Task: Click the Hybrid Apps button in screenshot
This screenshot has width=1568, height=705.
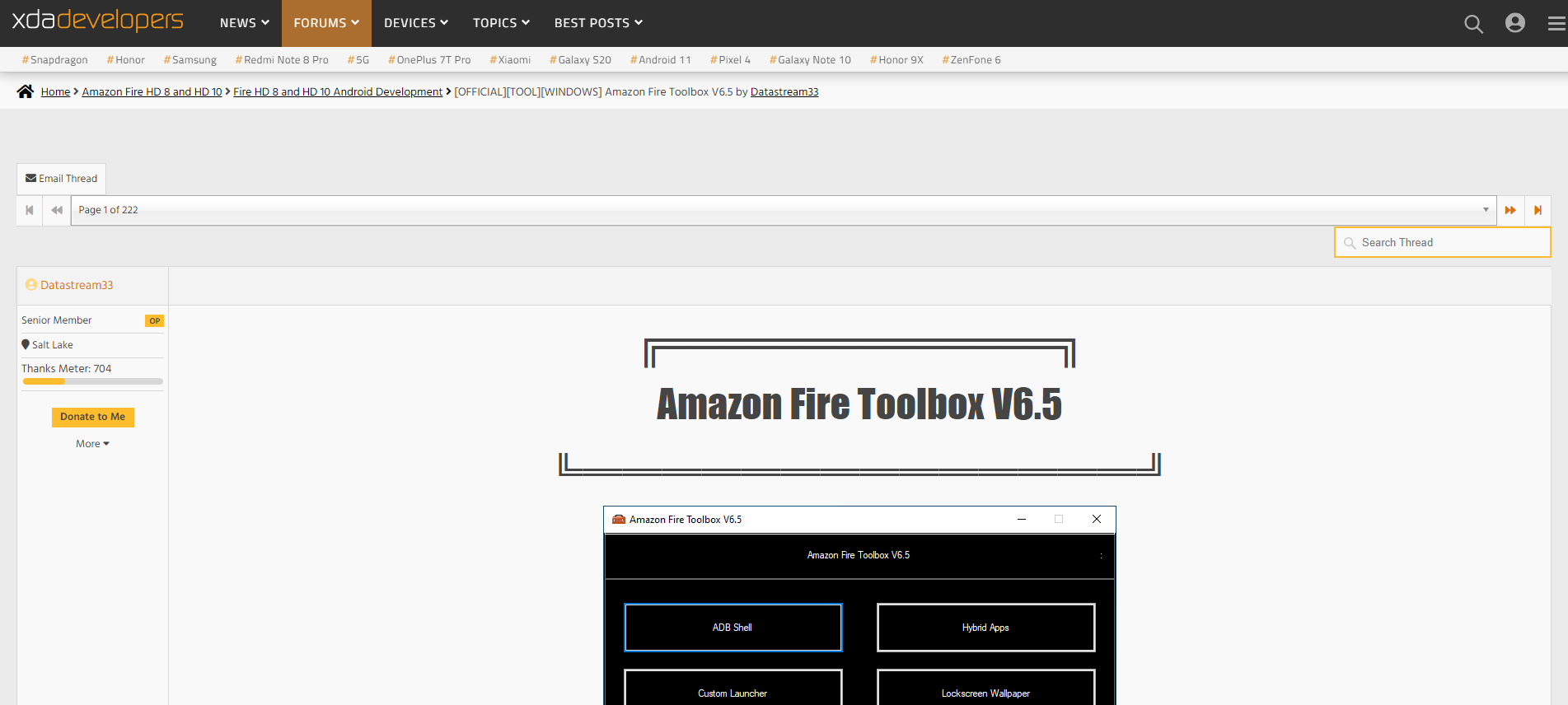Action: [x=986, y=628]
